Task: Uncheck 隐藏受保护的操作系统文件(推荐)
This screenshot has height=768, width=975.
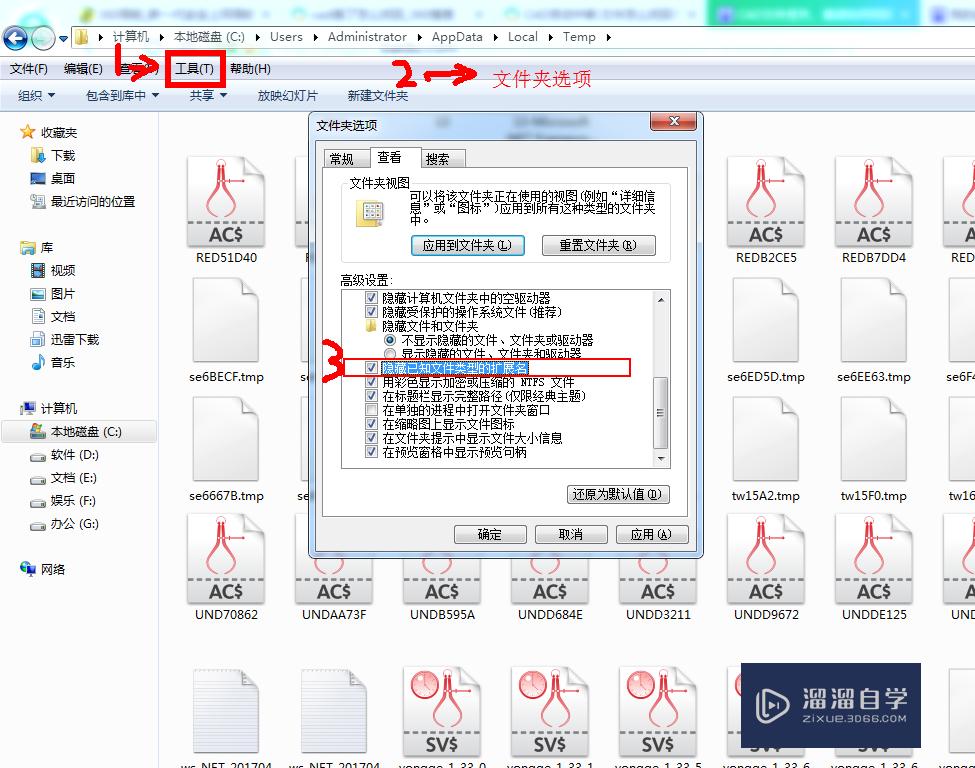Action: coord(372,310)
